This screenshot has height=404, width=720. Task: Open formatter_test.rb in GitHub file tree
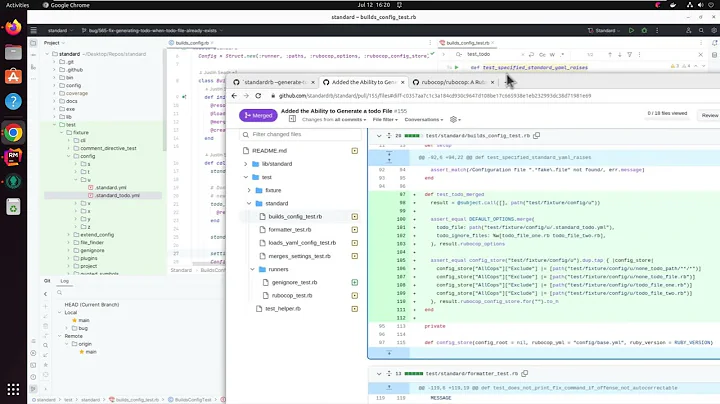289,230
